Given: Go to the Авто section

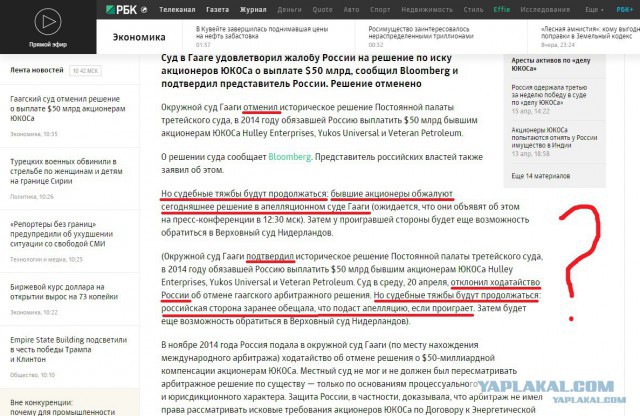Looking at the screenshot, I should pyautogui.click(x=351, y=9).
